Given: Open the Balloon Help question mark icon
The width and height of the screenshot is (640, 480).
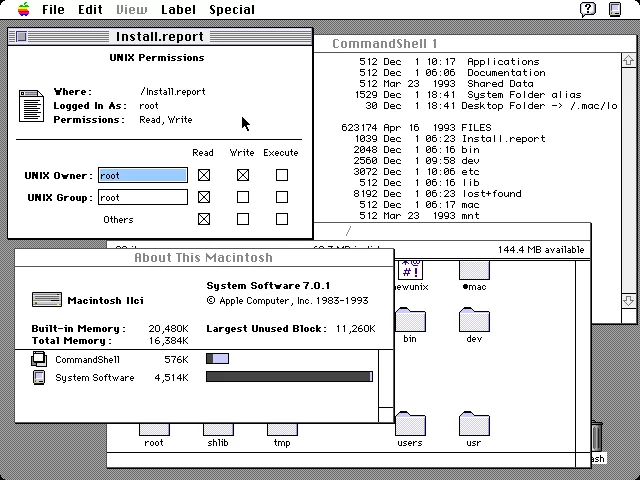Looking at the screenshot, I should point(588,9).
